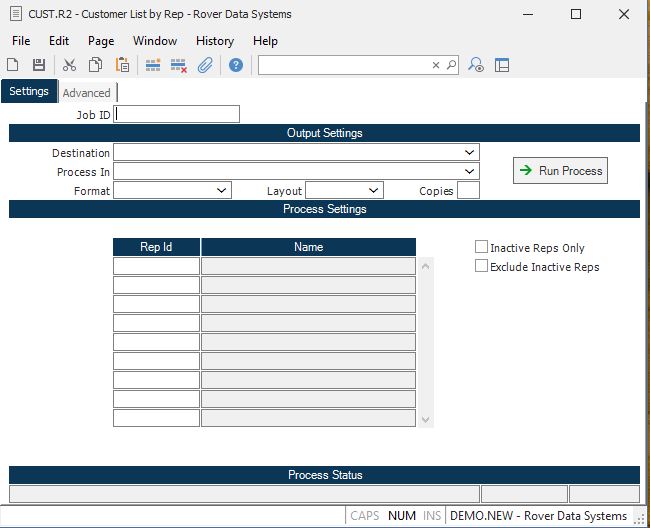Click the Cut scissors icon
The image size is (650, 528).
coord(69,65)
